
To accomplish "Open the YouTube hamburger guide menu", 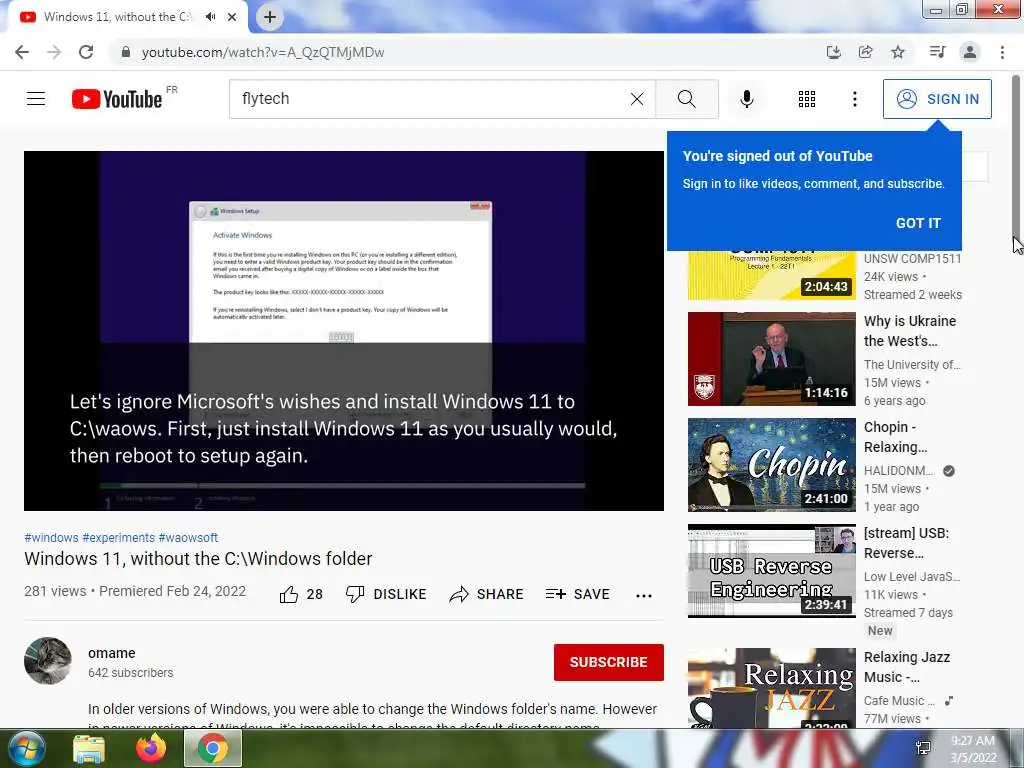I will (36, 99).
